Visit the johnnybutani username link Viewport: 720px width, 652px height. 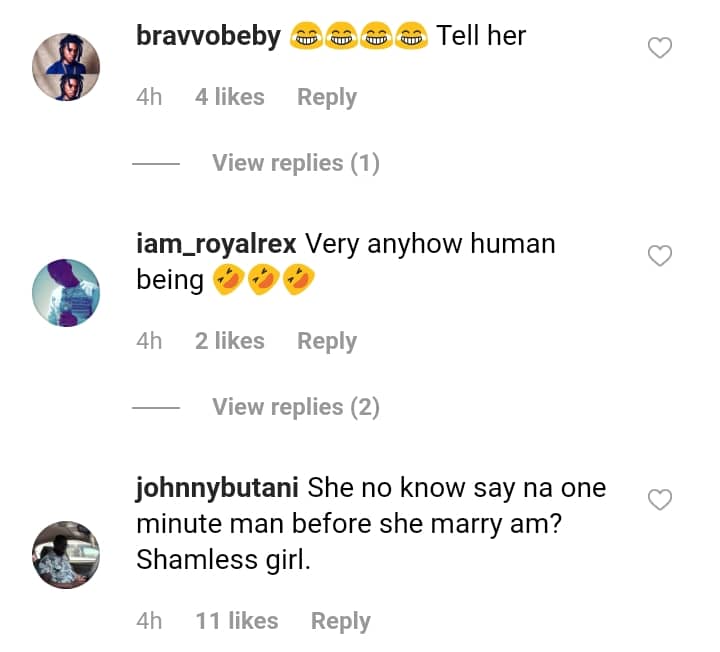tap(217, 488)
